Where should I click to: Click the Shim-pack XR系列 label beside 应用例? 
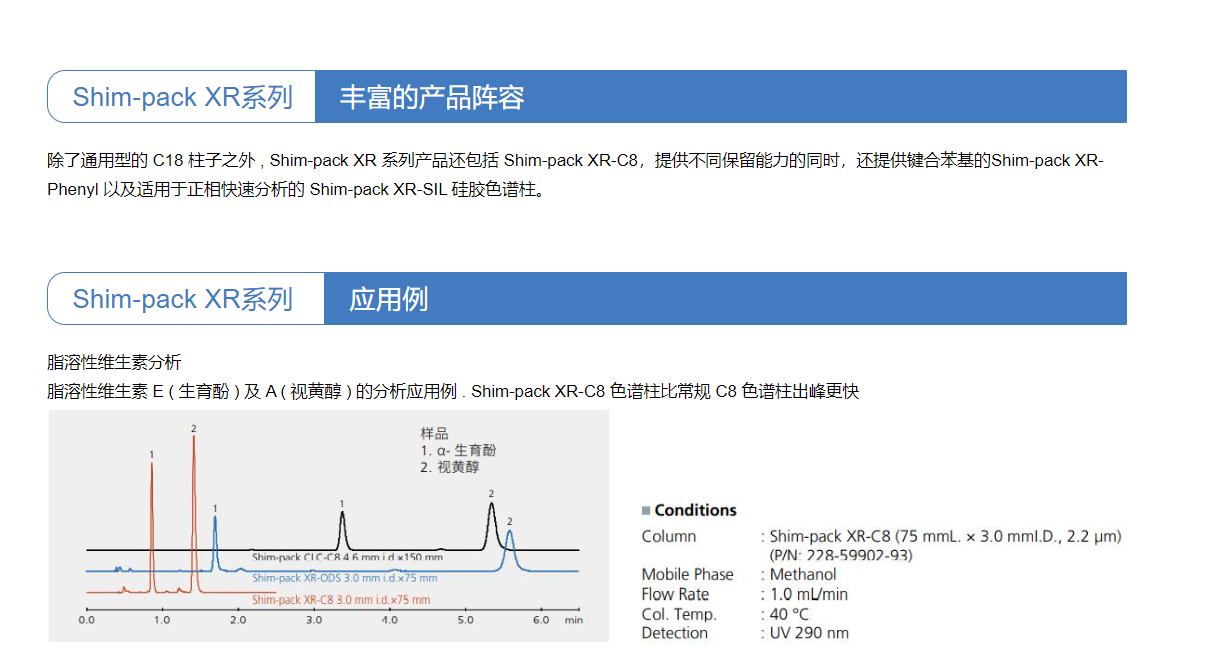[182, 299]
